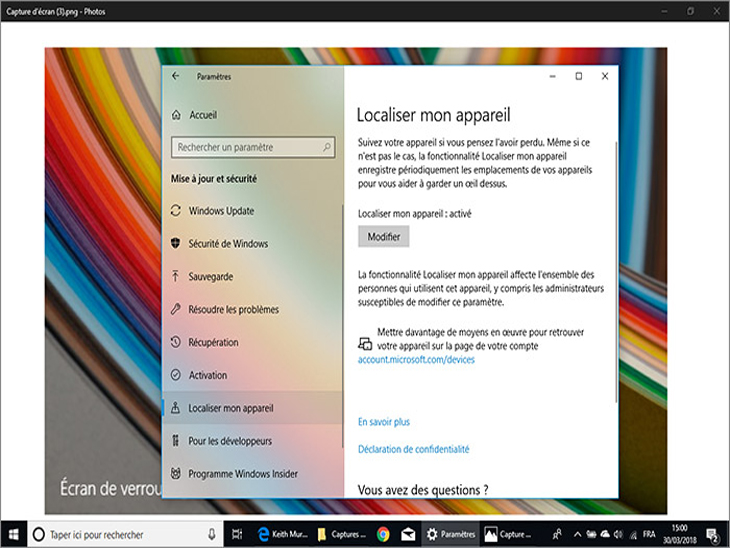Open the Déclaration de confidentialité link
Screen dimensions: 730x548
coord(413,450)
